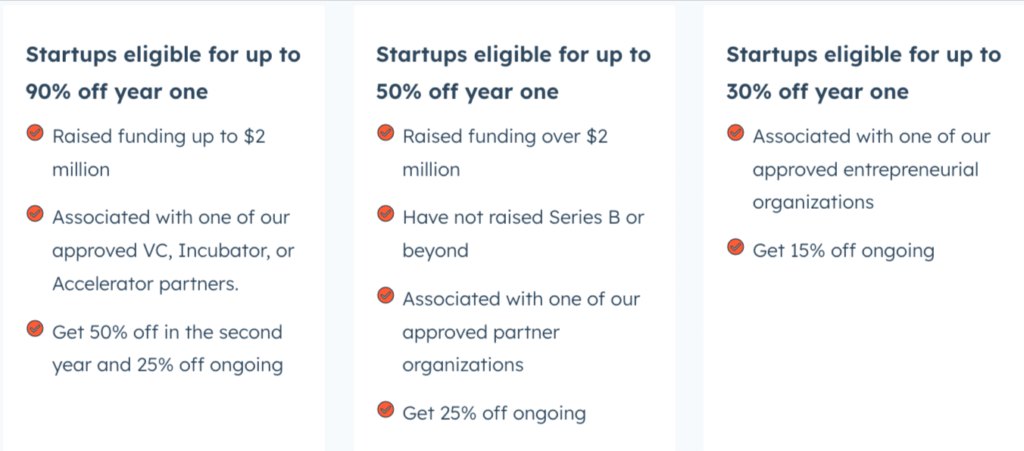Click the checkmark icon beside 'Get 50% off in the second year'
The image size is (1024, 451).
coord(35,329)
